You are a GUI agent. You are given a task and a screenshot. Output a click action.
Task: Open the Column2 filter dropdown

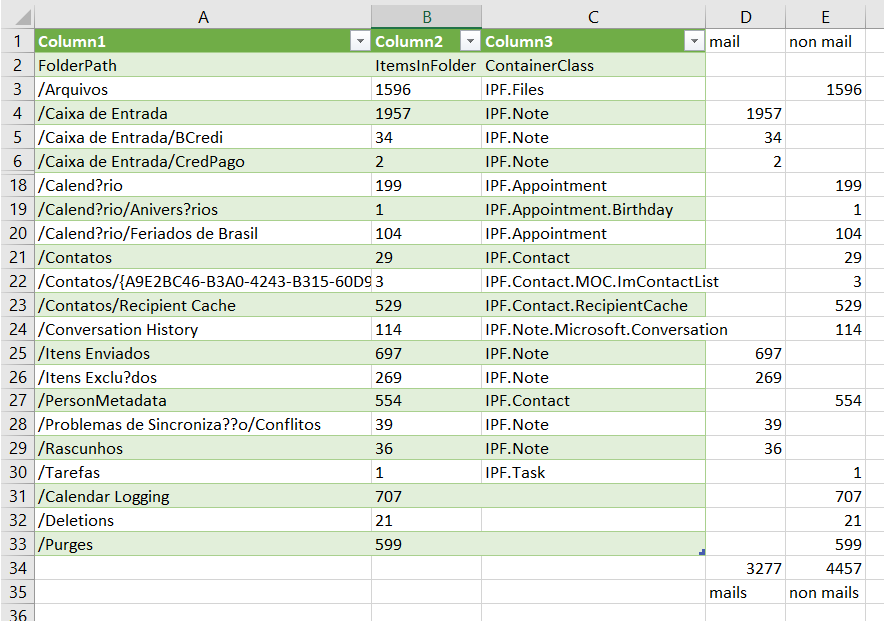469,41
